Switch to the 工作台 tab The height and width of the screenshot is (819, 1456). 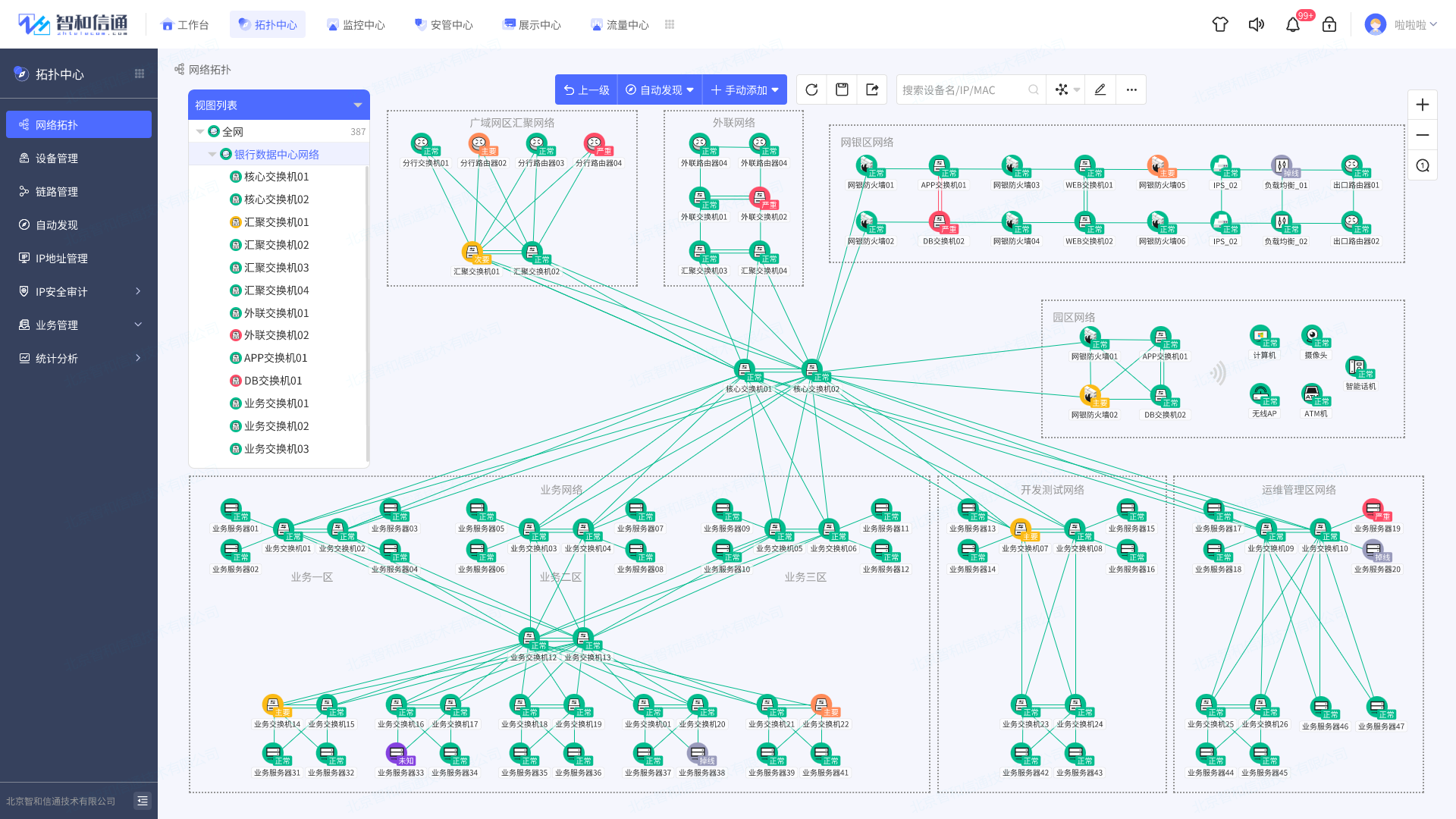pyautogui.click(x=185, y=24)
